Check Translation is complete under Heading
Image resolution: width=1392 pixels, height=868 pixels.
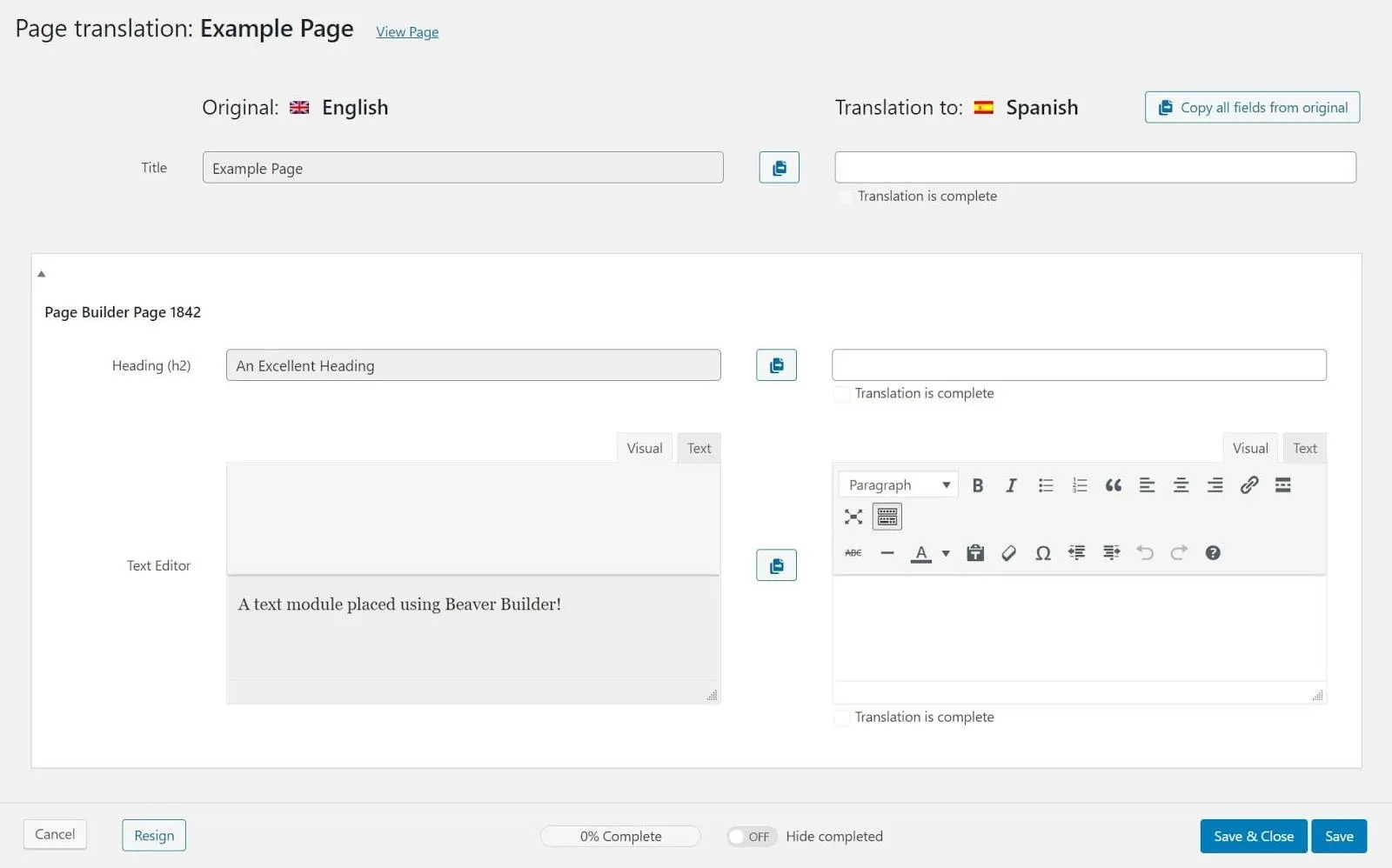tap(841, 395)
